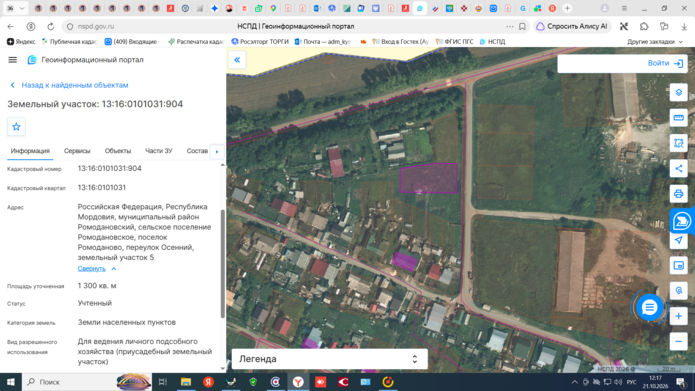
Task: Click cadastral quarter 13:16:0101031 value
Action: 102,188
